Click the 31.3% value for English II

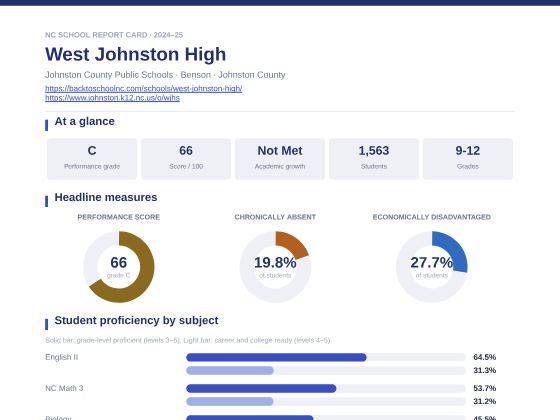click(485, 370)
